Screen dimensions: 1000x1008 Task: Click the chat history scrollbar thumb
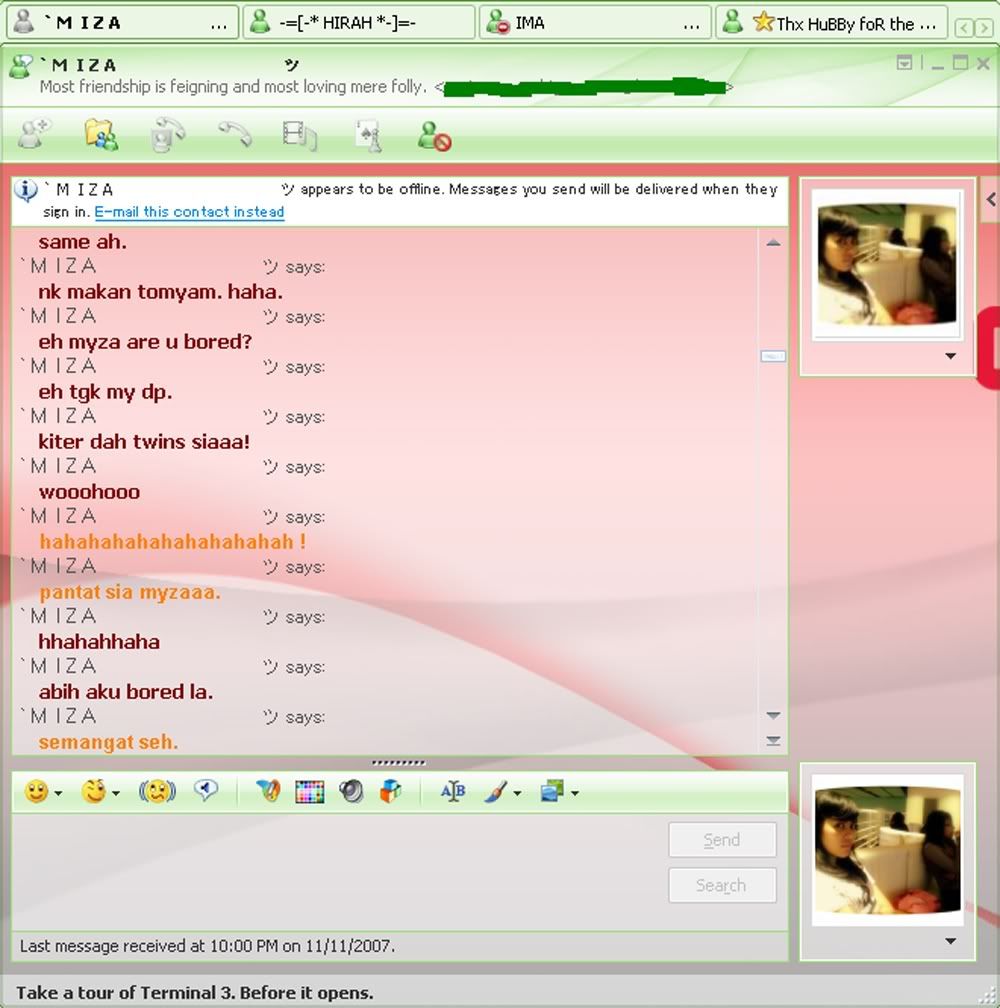click(773, 356)
